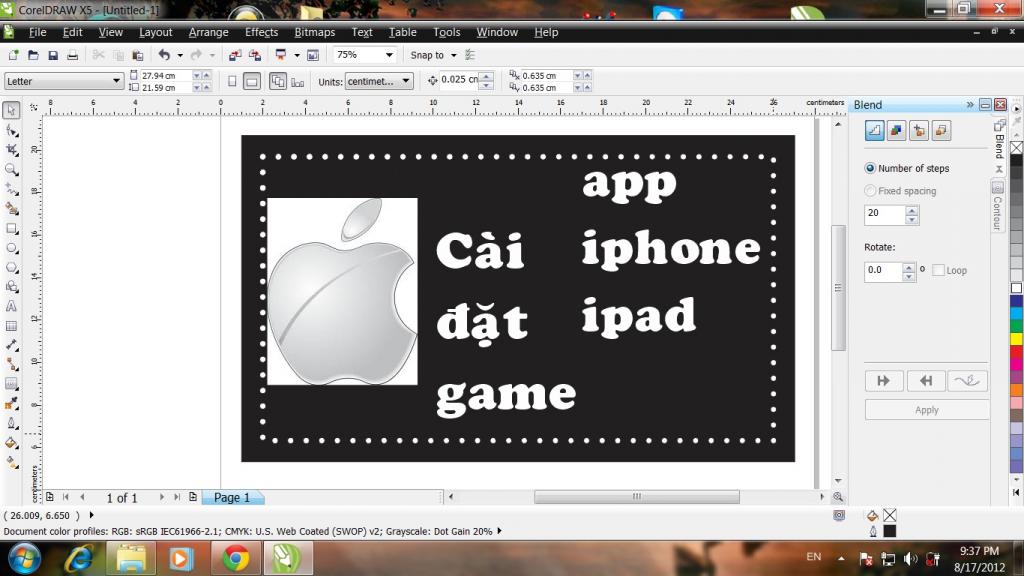The height and width of the screenshot is (576, 1024).
Task: Switch page to landscape orientation
Action: click(x=253, y=81)
